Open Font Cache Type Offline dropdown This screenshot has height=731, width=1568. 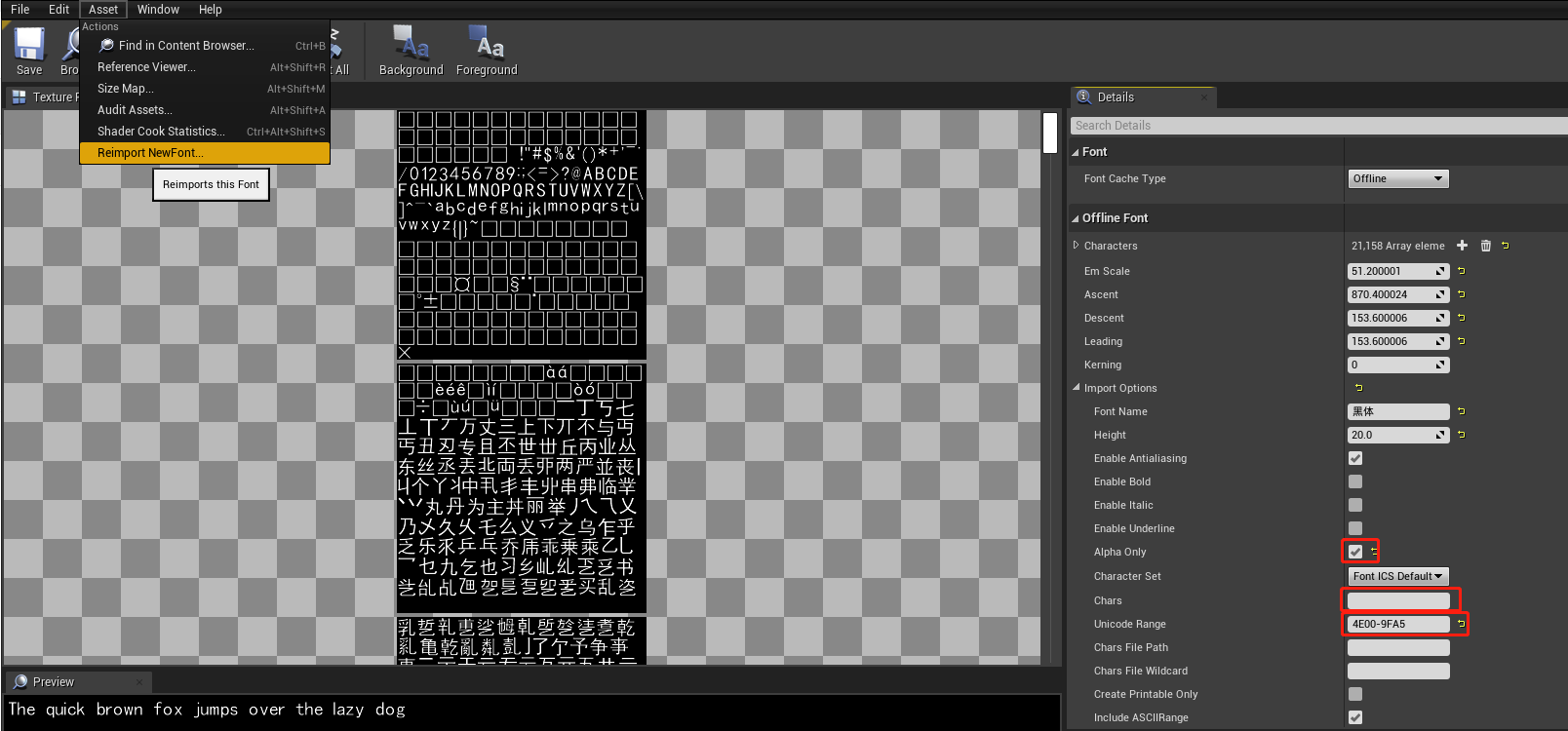[1398, 178]
